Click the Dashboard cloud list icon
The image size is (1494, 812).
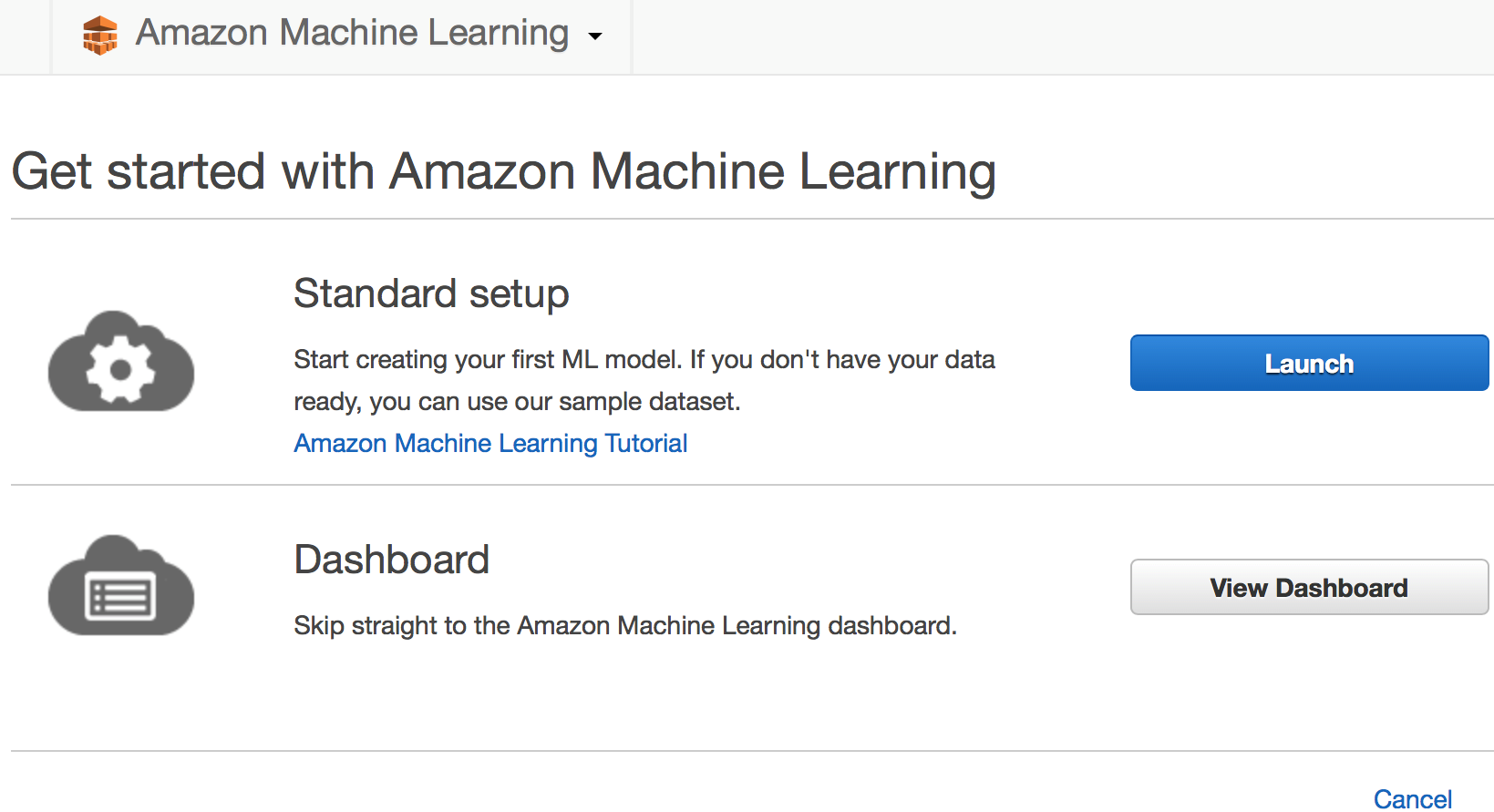(x=121, y=588)
